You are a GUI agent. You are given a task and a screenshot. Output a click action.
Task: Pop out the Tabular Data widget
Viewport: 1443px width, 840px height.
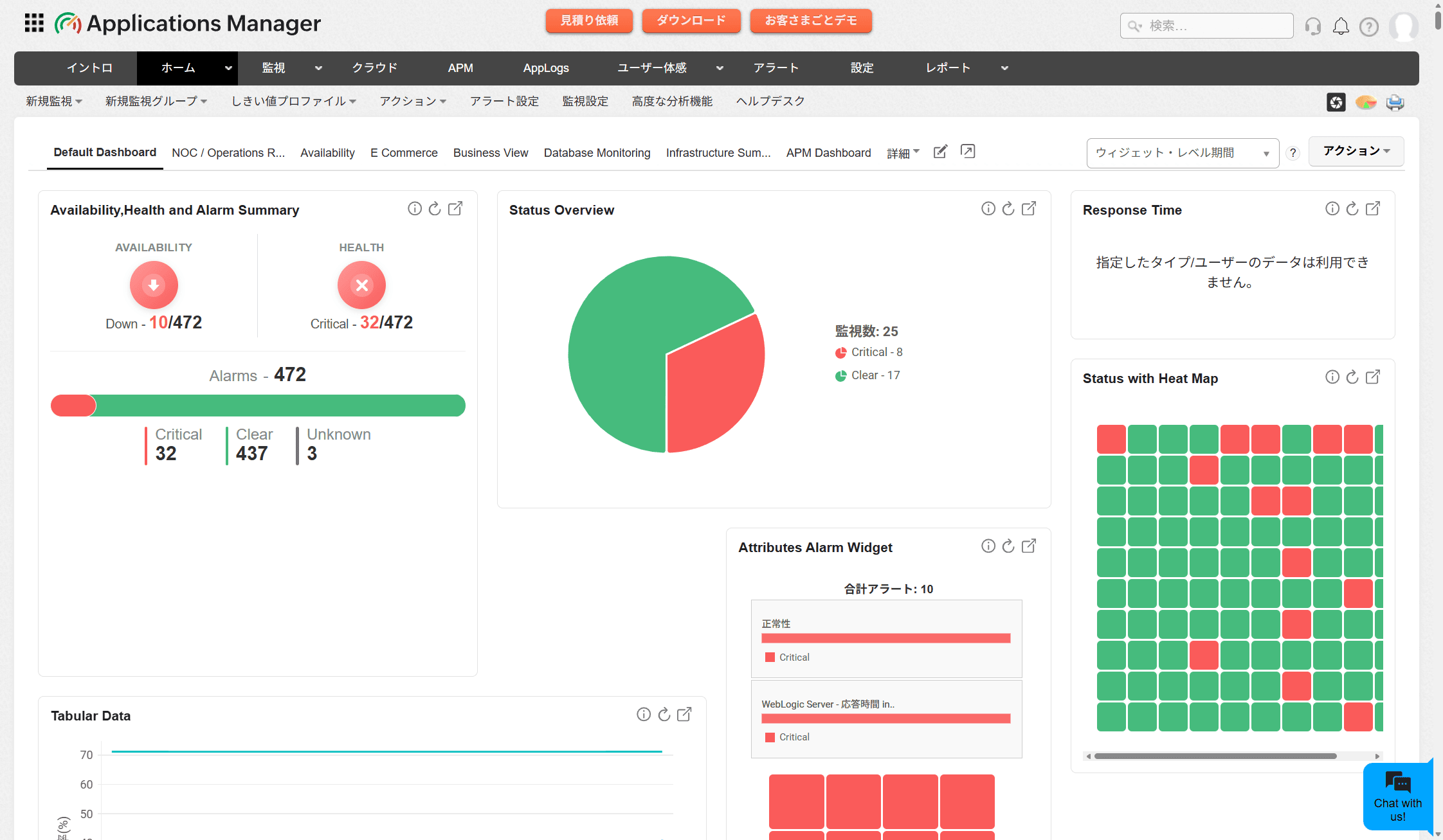click(684, 714)
